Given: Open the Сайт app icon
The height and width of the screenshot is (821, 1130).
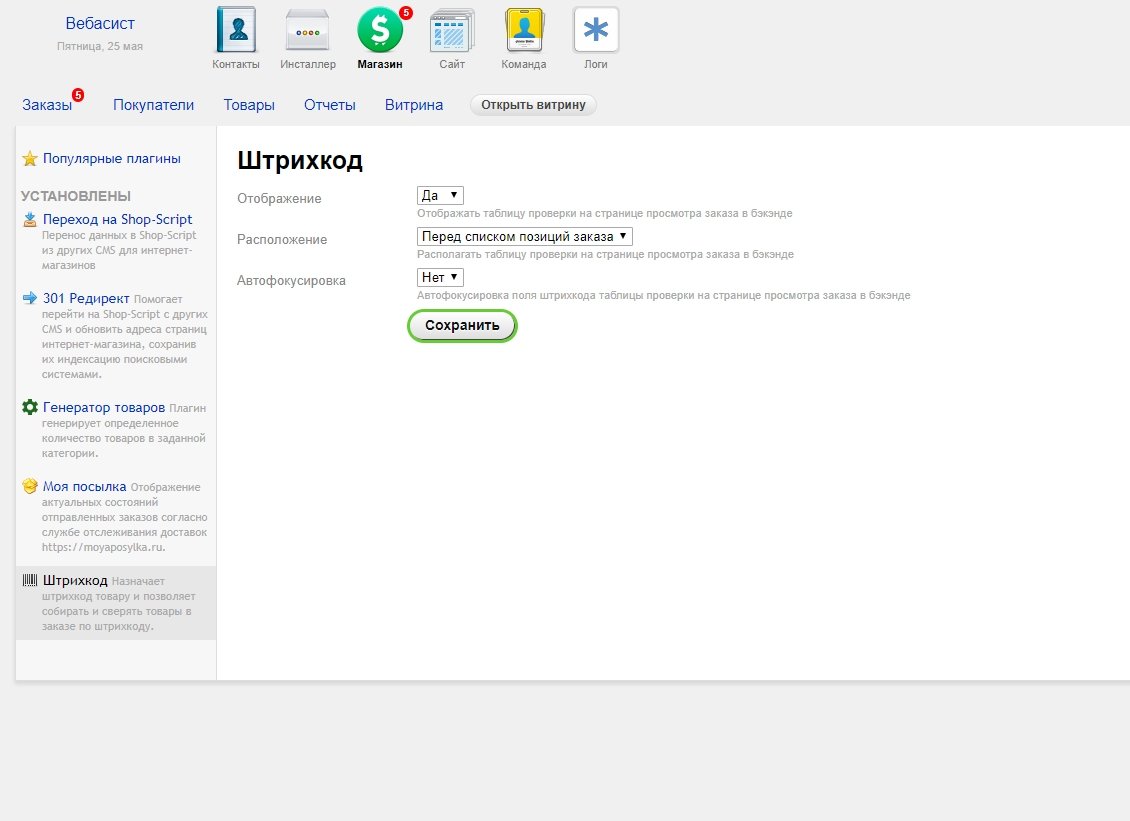Looking at the screenshot, I should [x=452, y=30].
